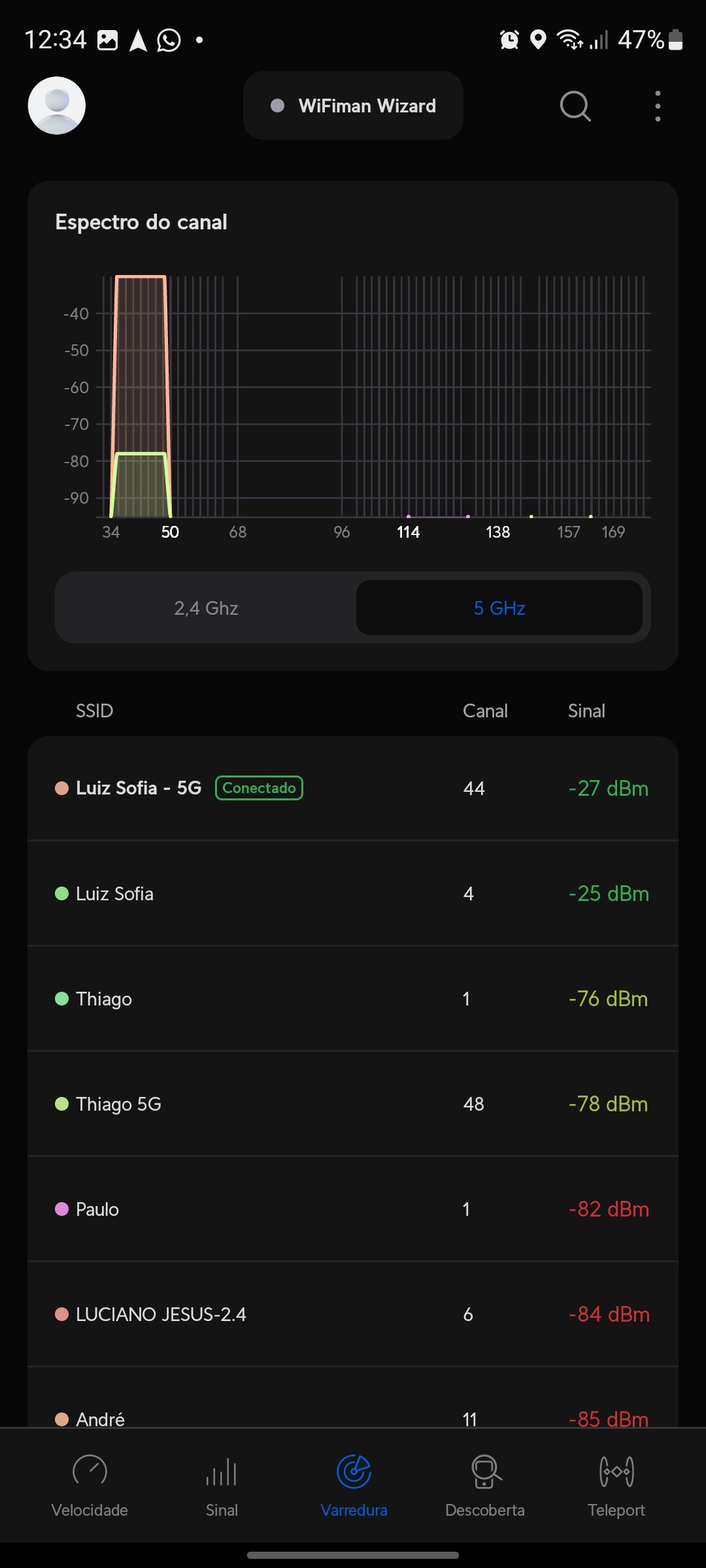Sort list by the Canal column header

coord(485,711)
